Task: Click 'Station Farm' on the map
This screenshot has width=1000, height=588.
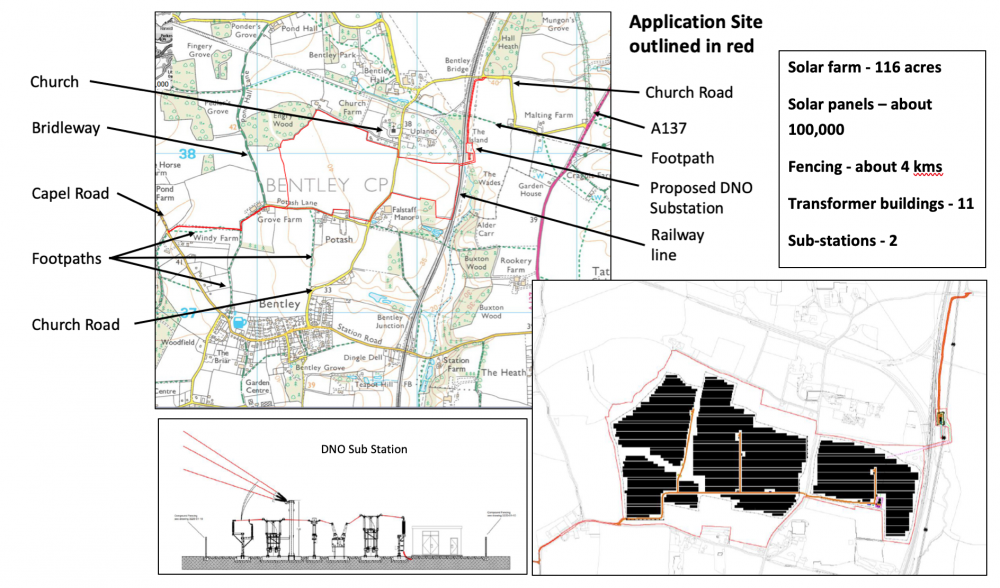Action: click(456, 364)
